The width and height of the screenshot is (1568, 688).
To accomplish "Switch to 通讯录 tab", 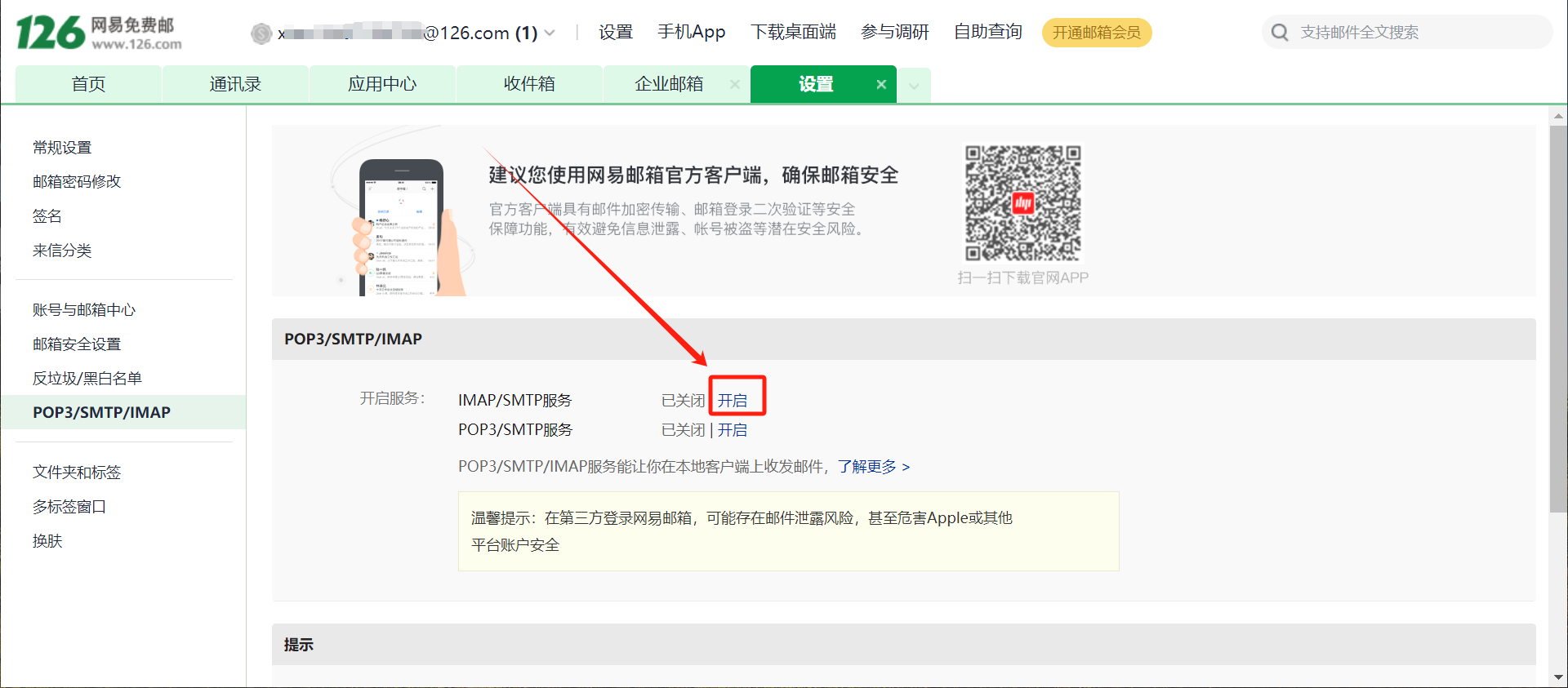I will [235, 84].
